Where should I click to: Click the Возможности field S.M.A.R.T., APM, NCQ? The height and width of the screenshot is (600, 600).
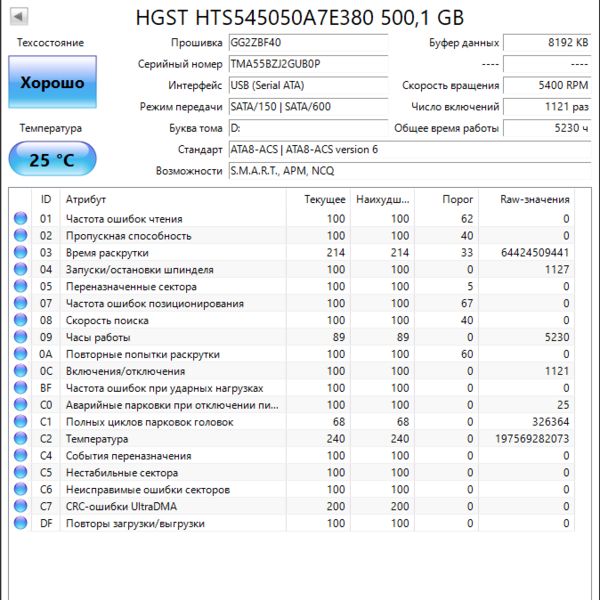(x=410, y=171)
